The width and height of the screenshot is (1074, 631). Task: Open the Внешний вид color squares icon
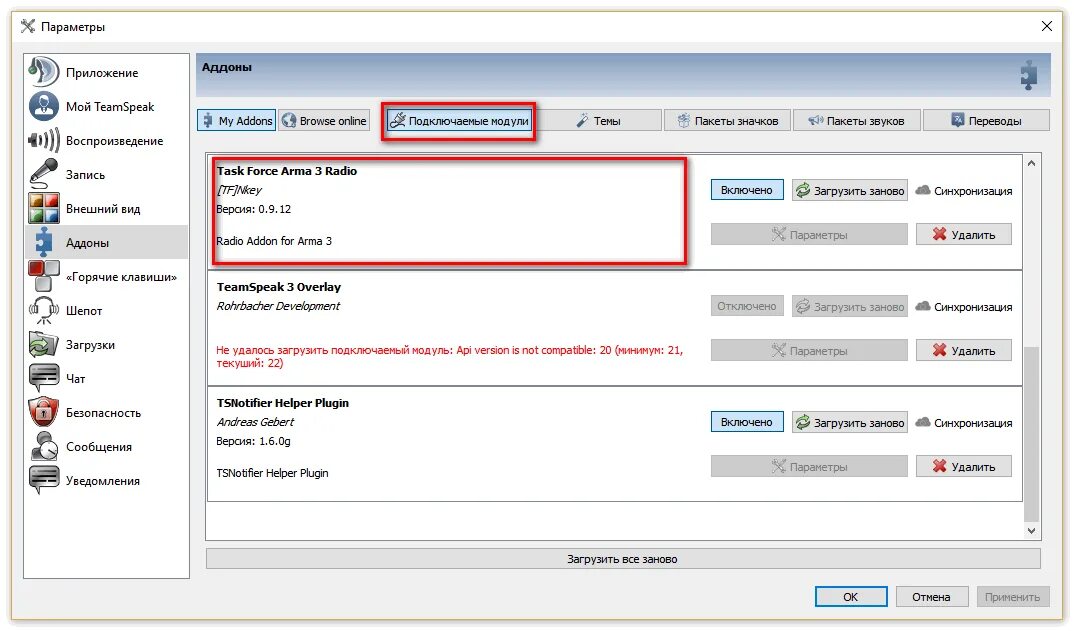pyautogui.click(x=44, y=208)
